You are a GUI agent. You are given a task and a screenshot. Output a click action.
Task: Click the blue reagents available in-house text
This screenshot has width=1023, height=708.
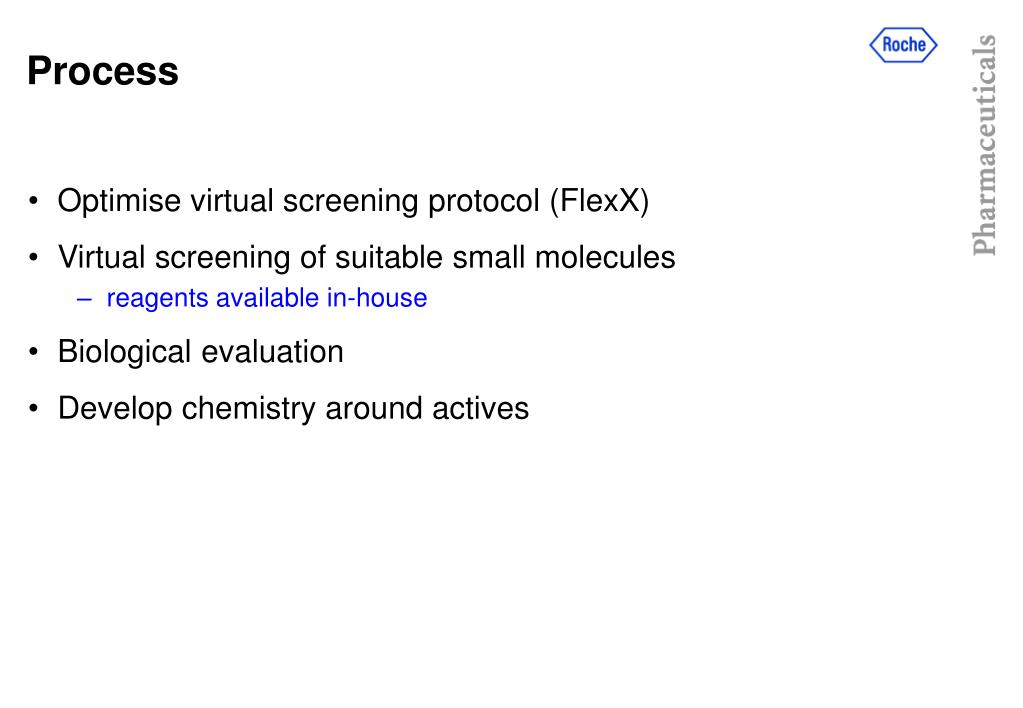266,298
